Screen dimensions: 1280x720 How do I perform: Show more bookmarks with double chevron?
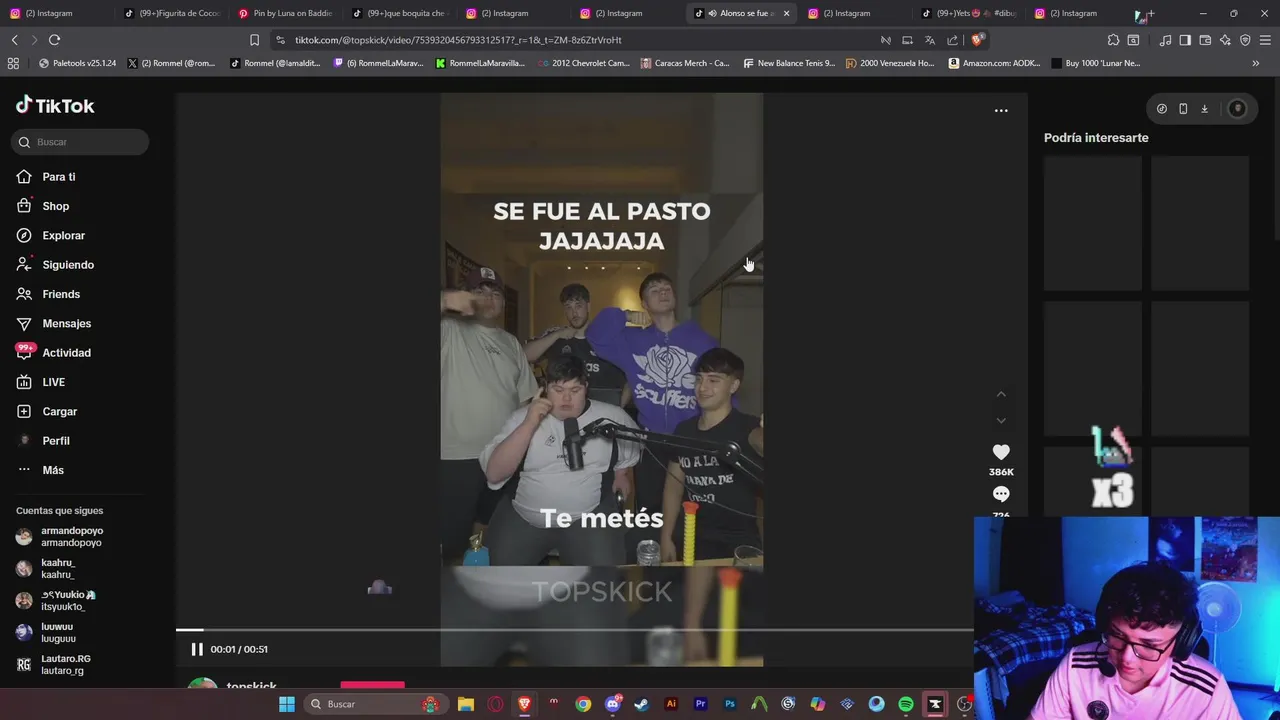1256,63
